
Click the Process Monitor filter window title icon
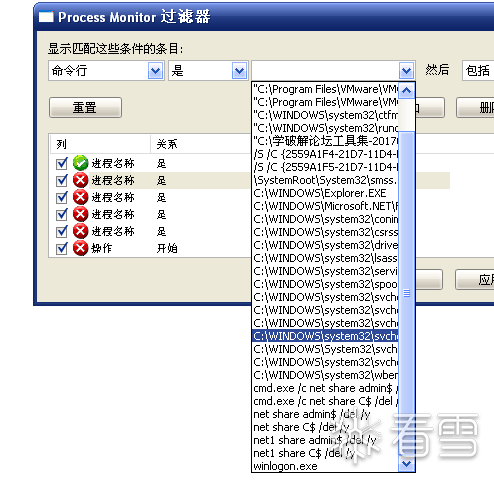tap(46, 17)
